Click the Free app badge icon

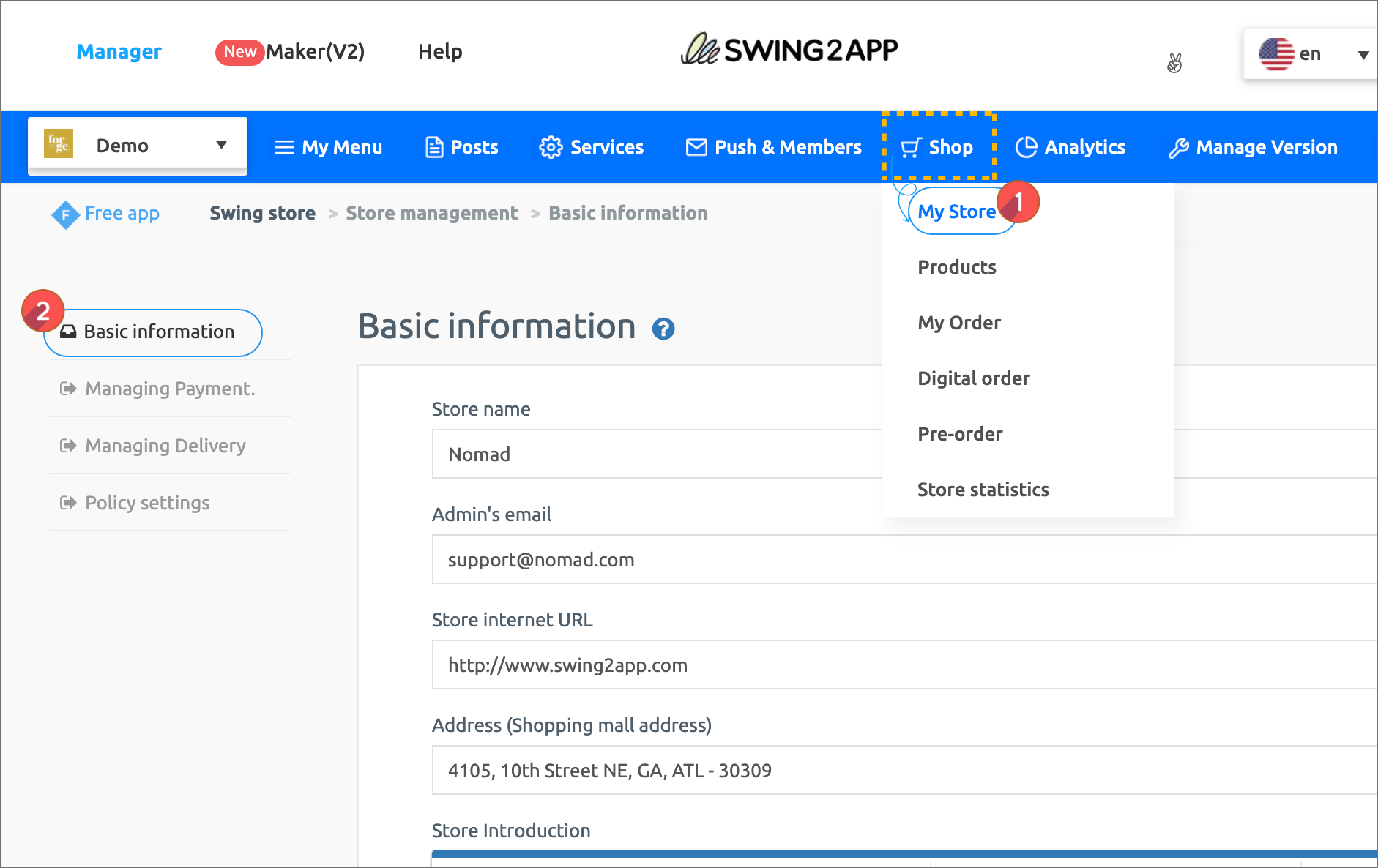click(65, 214)
